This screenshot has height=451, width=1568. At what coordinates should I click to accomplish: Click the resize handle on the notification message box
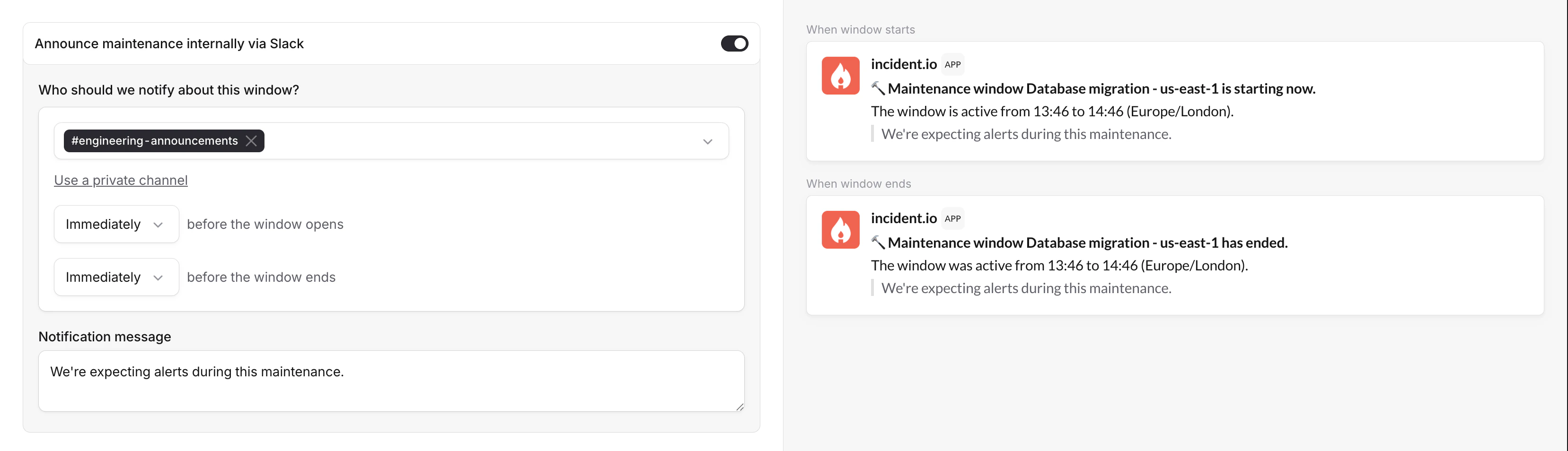(739, 406)
